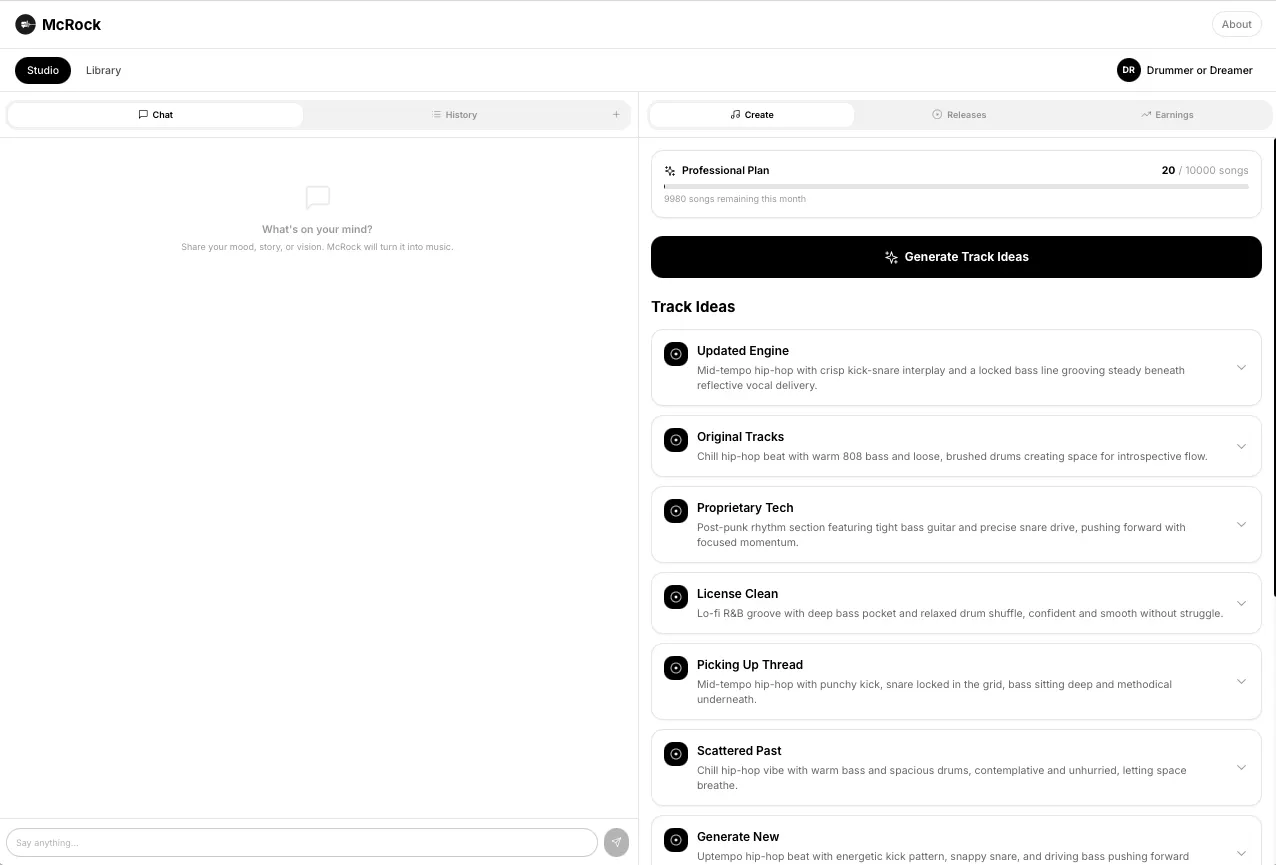Switch to the Studio tab
Screen dimensions: 1276x865
(x=43, y=70)
